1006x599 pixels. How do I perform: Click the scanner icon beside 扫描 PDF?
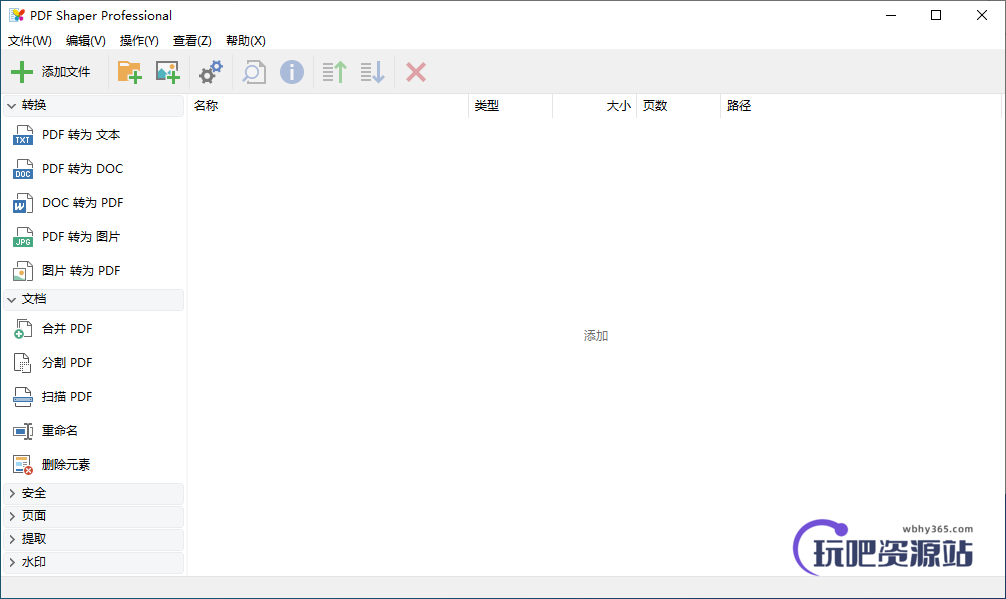(23, 397)
